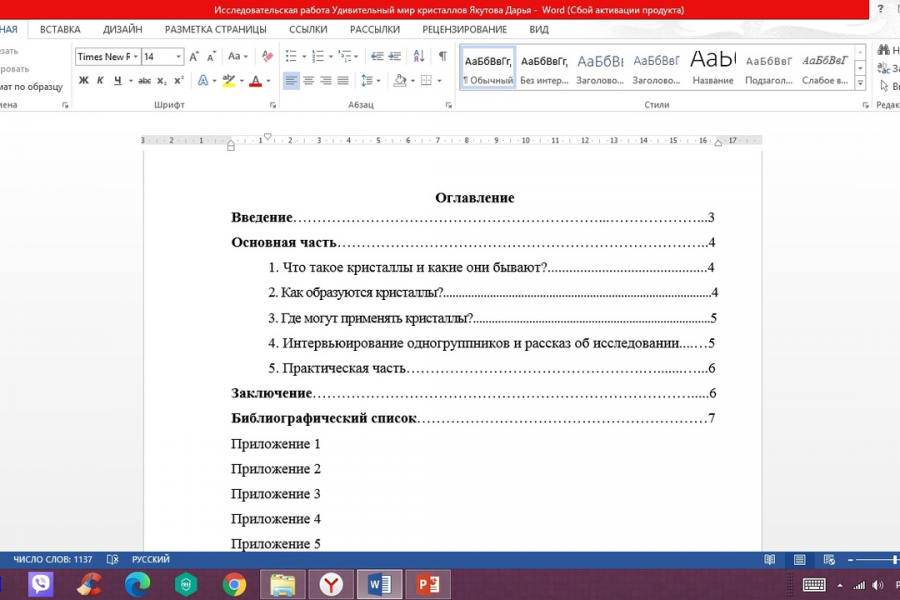Open the РАССЫЛКИ tab
This screenshot has height=600, width=900.
coord(375,29)
